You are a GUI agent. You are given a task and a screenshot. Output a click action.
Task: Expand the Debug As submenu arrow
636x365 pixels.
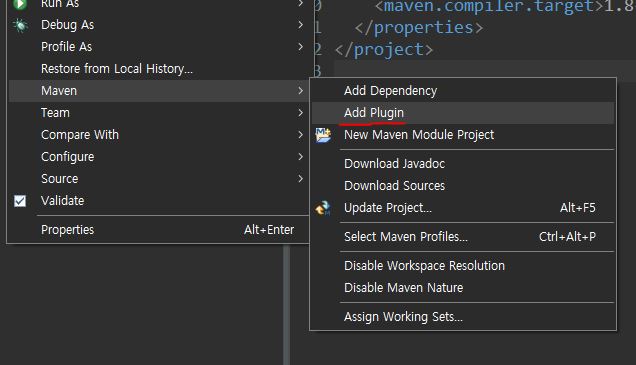click(x=301, y=25)
